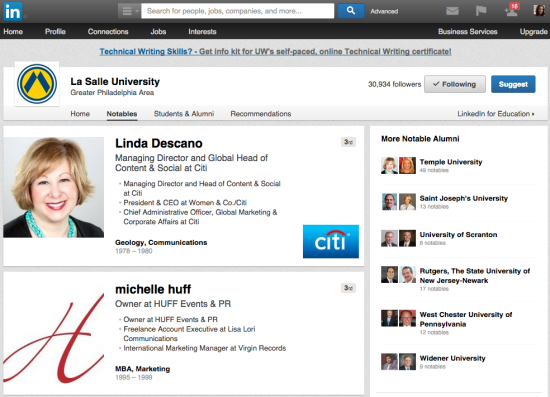Go to Home in the main navigation bar
The image size is (550, 397).
[x=13, y=32]
